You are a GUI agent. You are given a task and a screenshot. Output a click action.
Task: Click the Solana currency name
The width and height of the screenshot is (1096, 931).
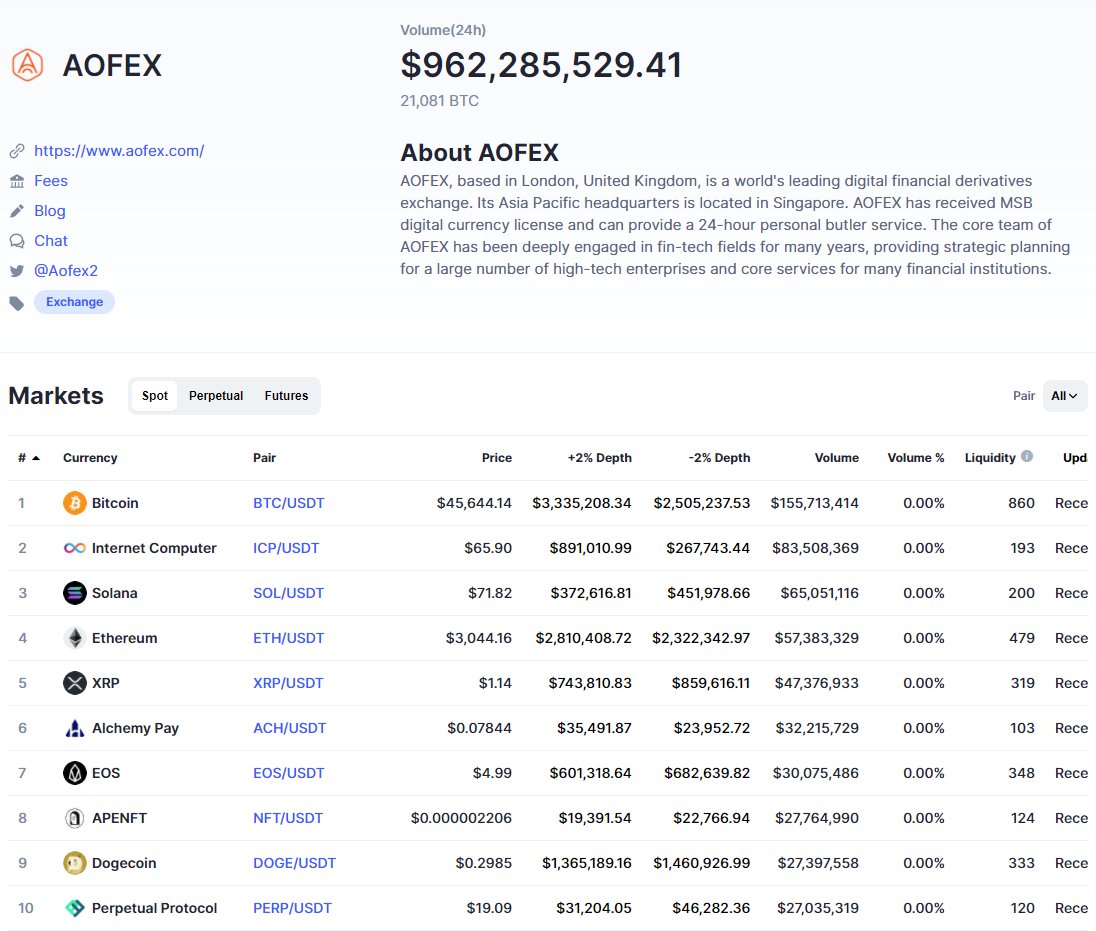click(x=115, y=593)
